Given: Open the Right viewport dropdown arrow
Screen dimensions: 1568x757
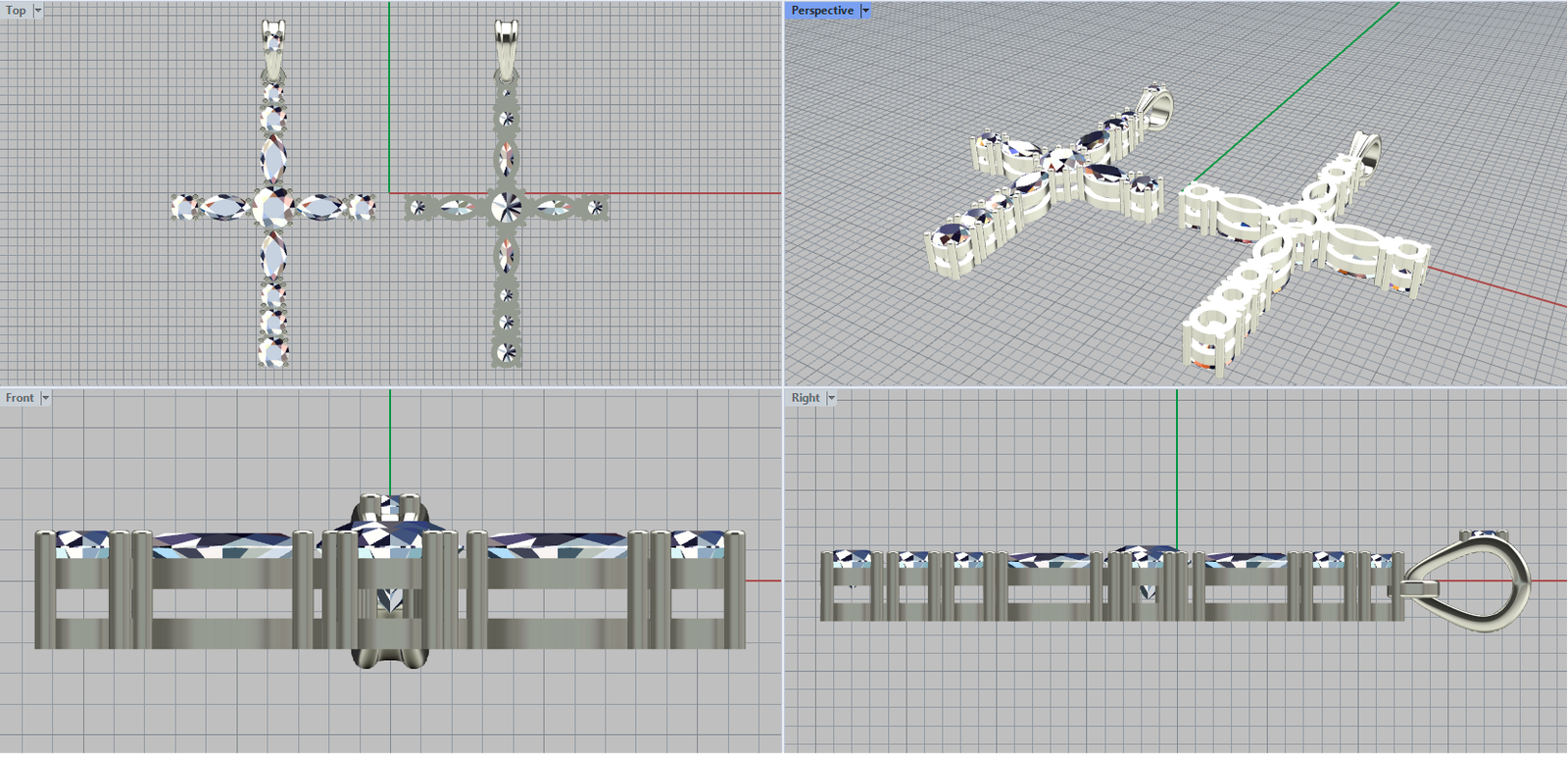Looking at the screenshot, I should 831,398.
